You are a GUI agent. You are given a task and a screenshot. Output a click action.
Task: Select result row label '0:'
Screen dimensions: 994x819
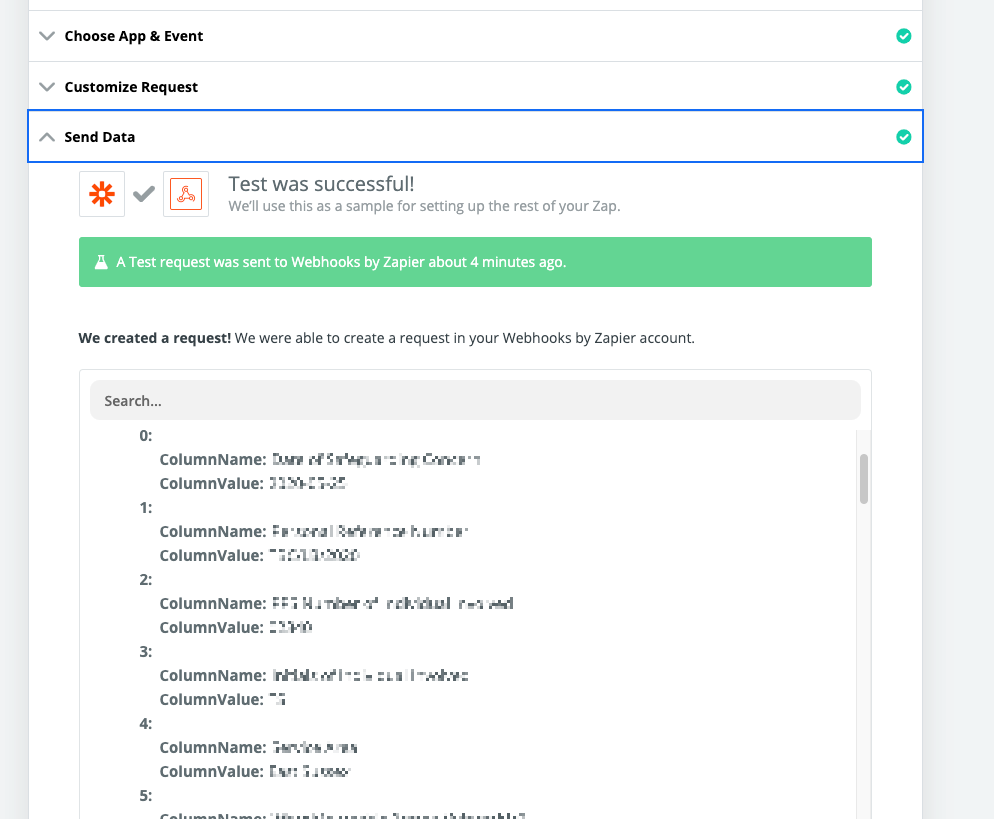pos(146,435)
